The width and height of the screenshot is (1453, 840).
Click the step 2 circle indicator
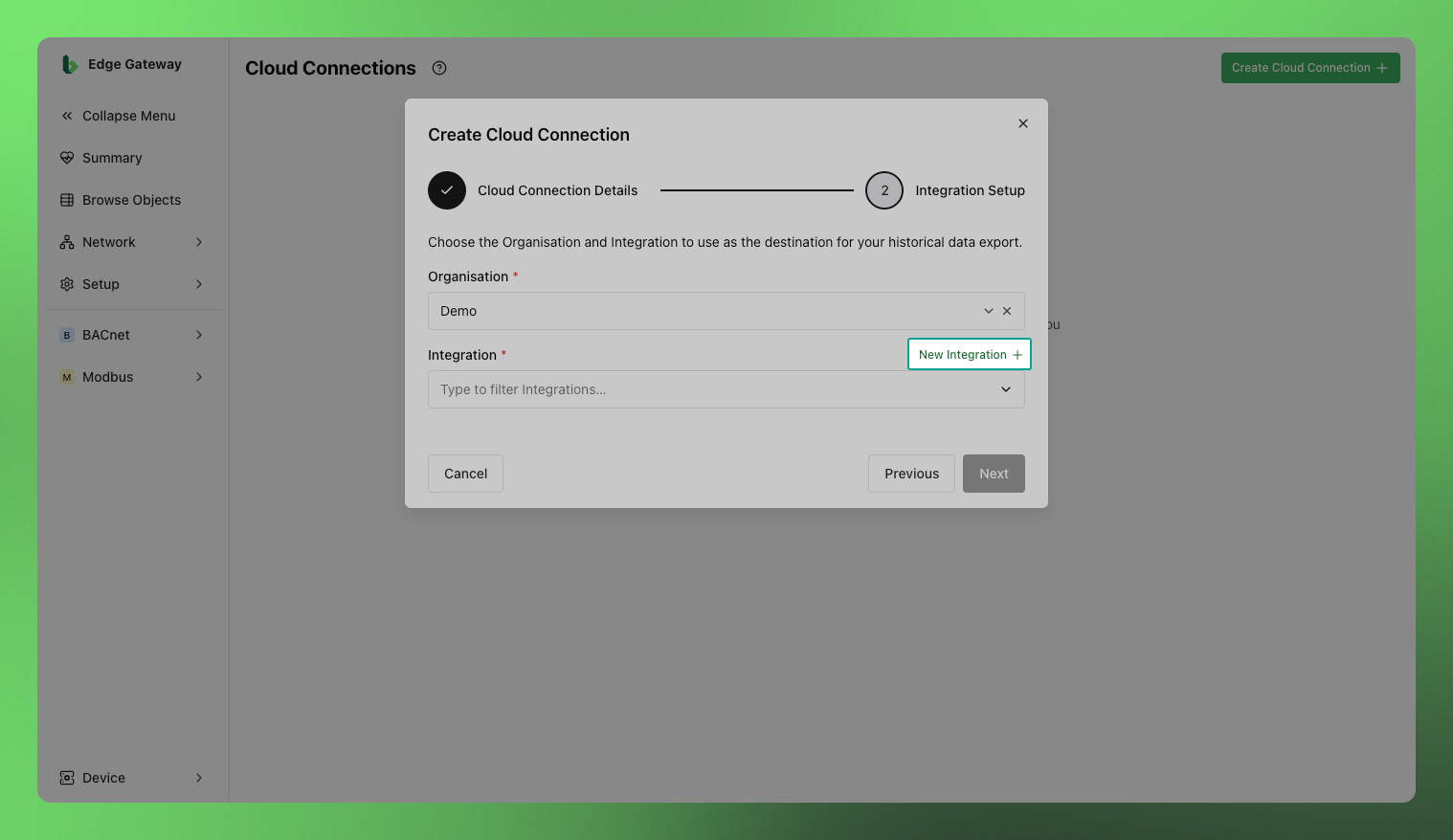coord(884,190)
